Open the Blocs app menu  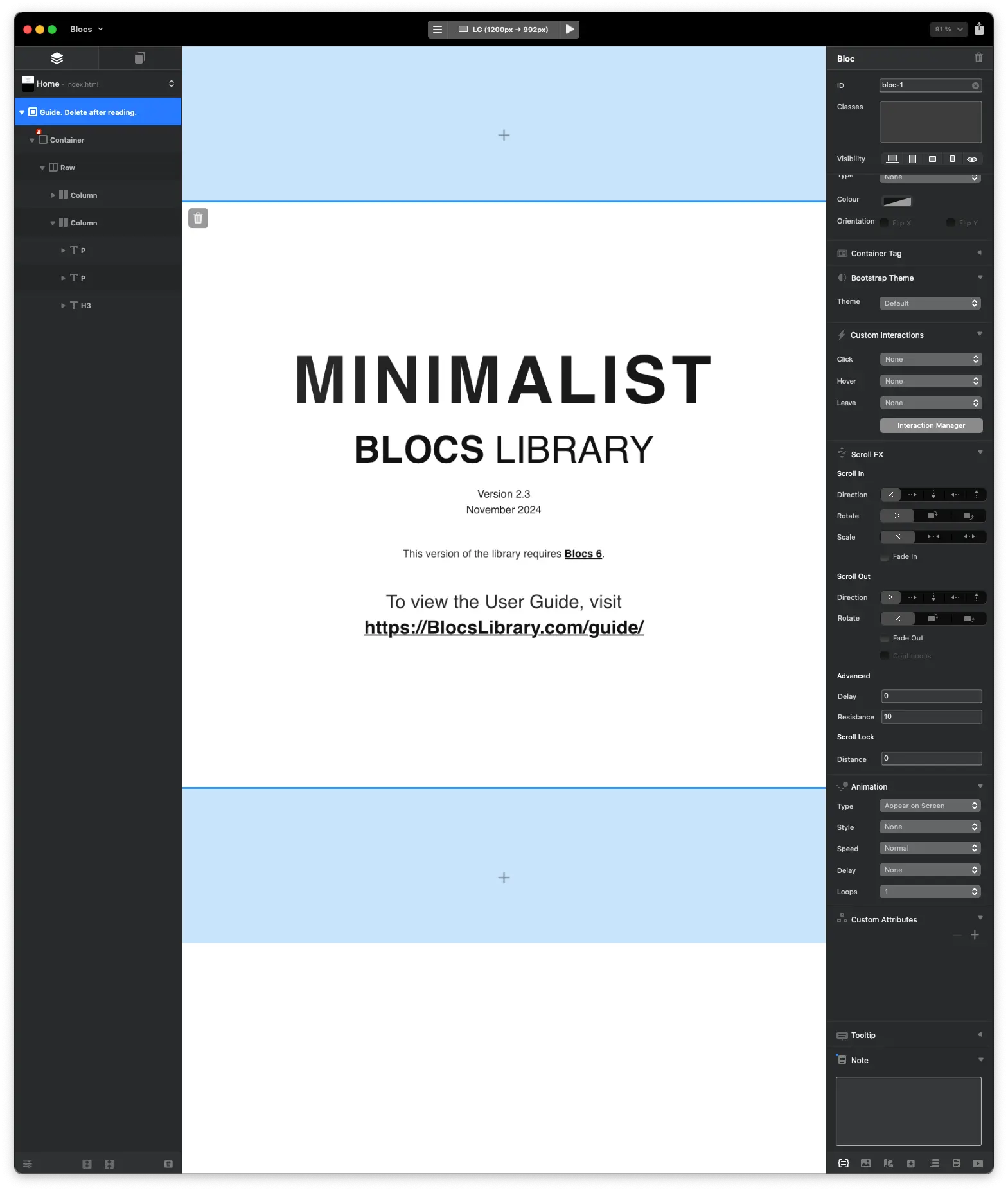click(86, 30)
